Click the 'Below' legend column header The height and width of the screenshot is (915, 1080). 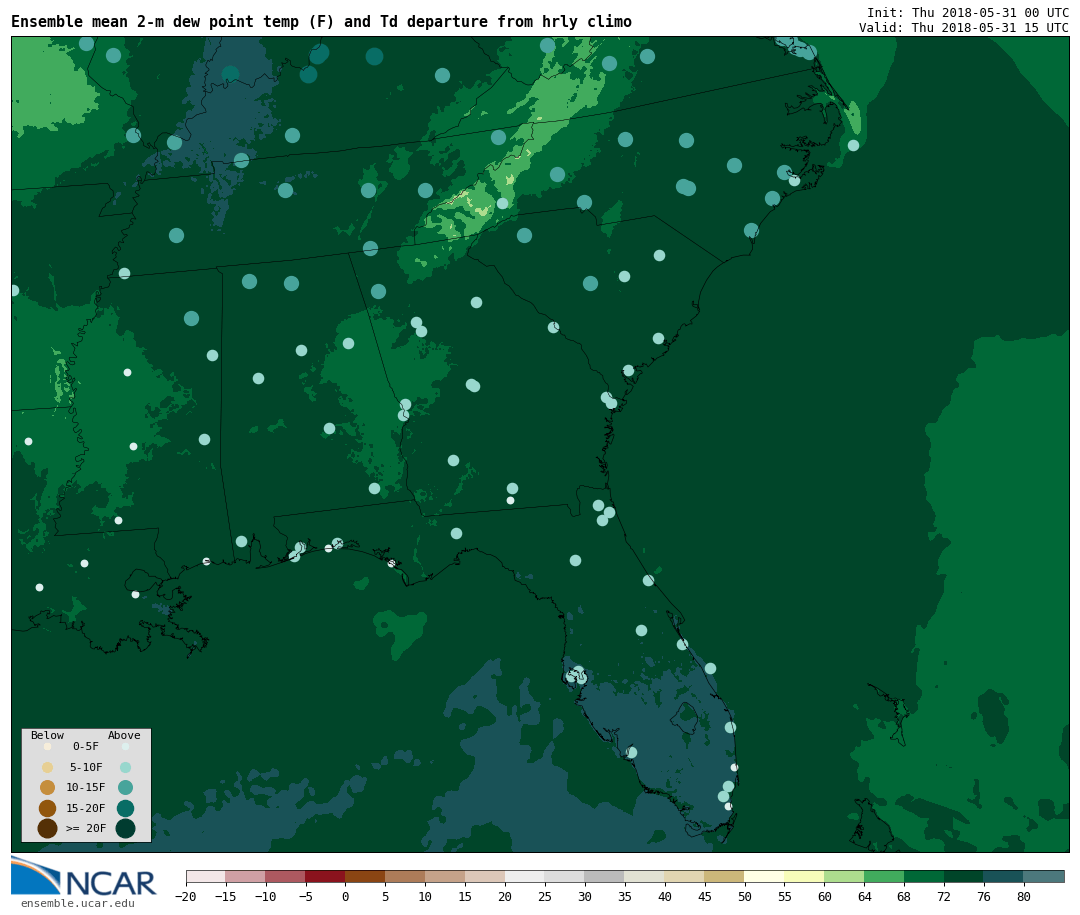point(48,735)
